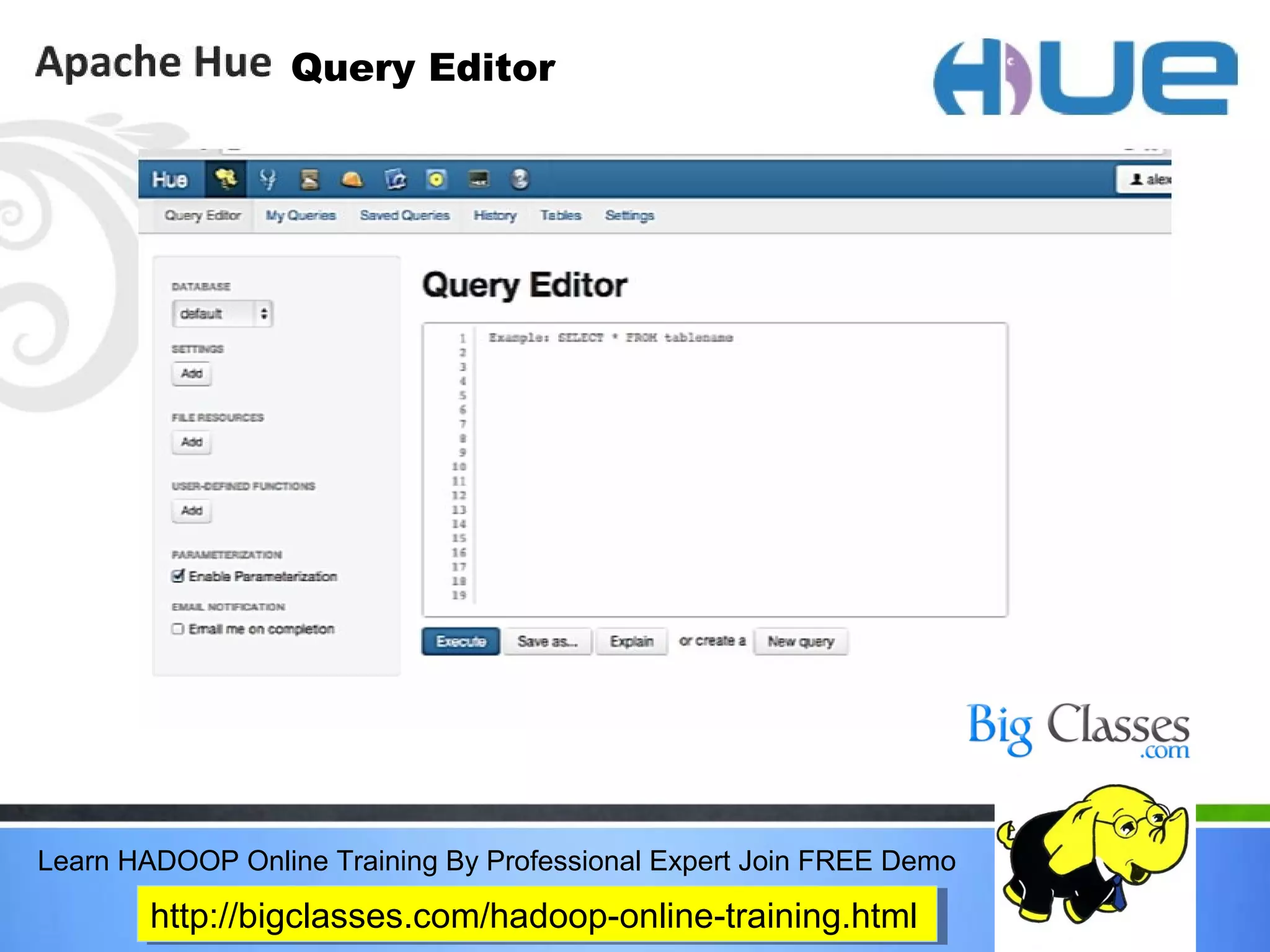Viewport: 1270px width, 952px height.
Task: Click the Save as... button
Action: (547, 641)
